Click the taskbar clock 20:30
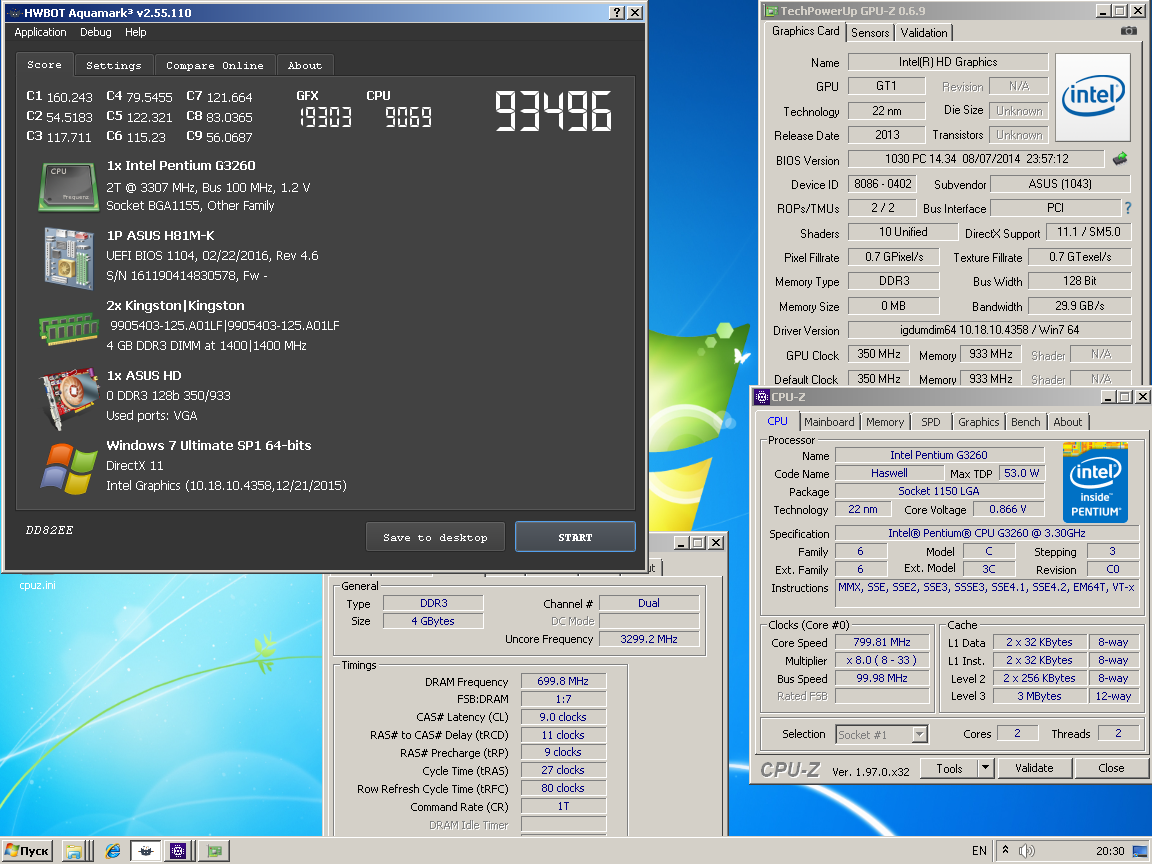 tap(1110, 851)
